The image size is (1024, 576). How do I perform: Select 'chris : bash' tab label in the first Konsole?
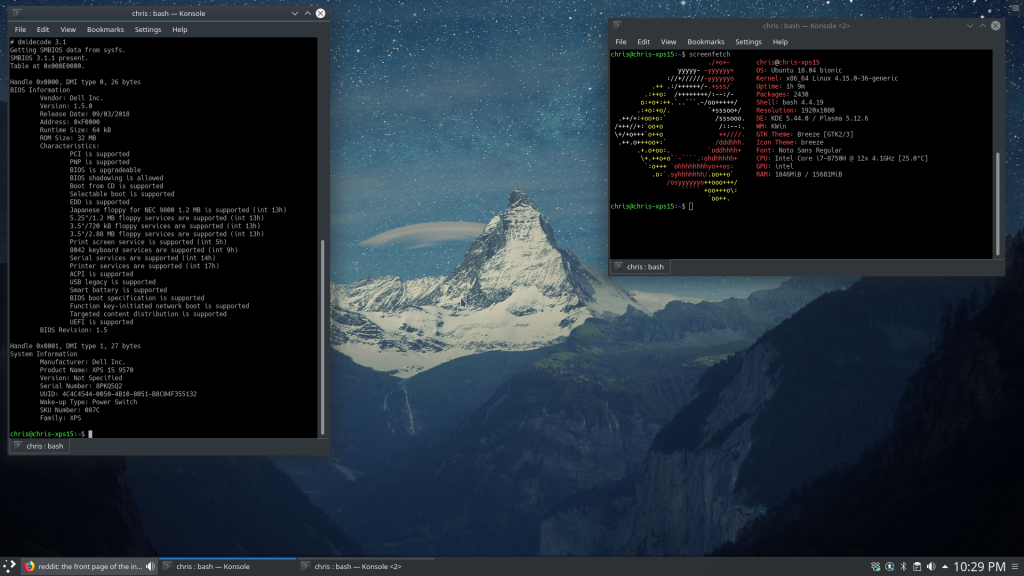44,446
